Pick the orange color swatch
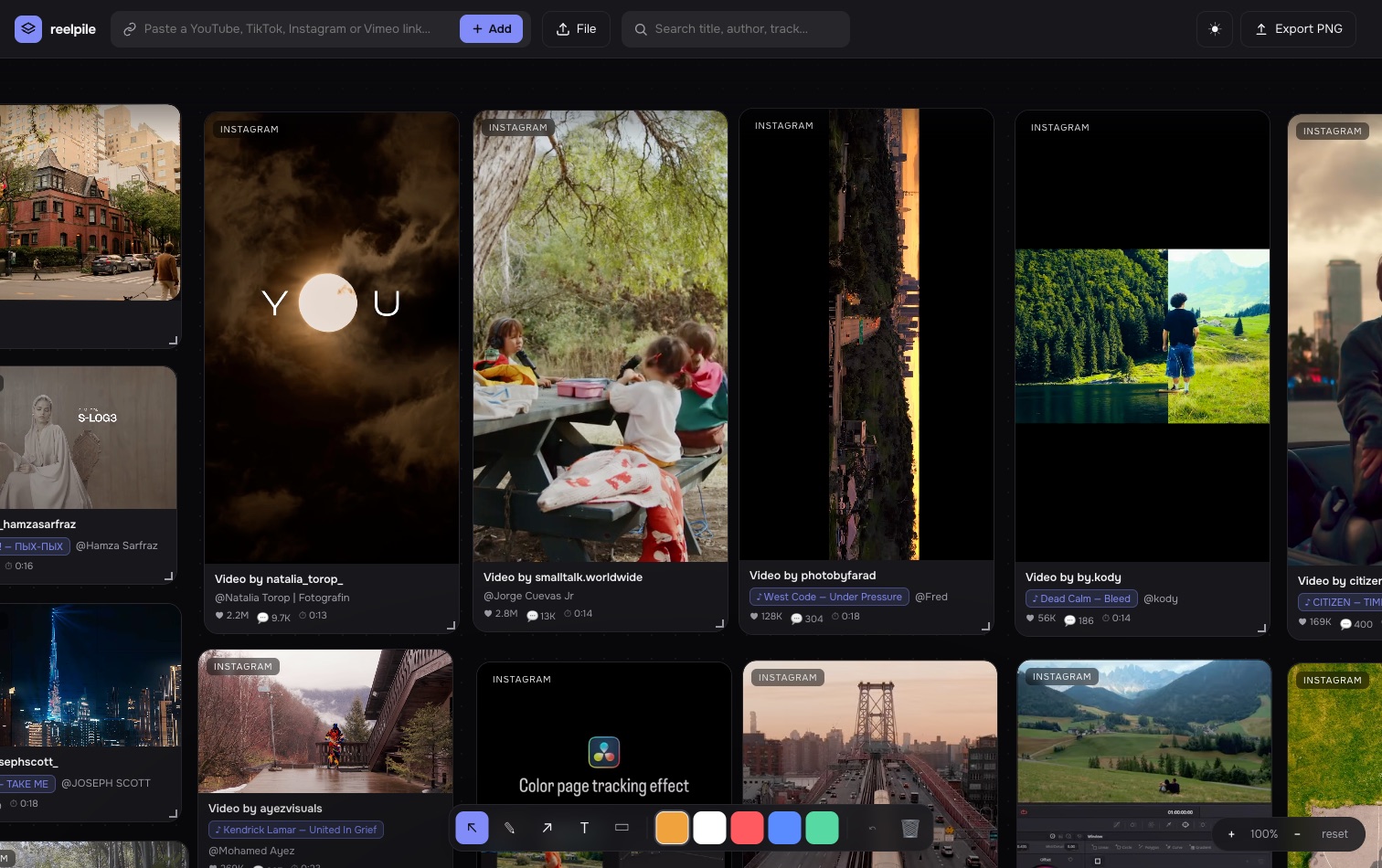The image size is (1382, 868). point(672,828)
